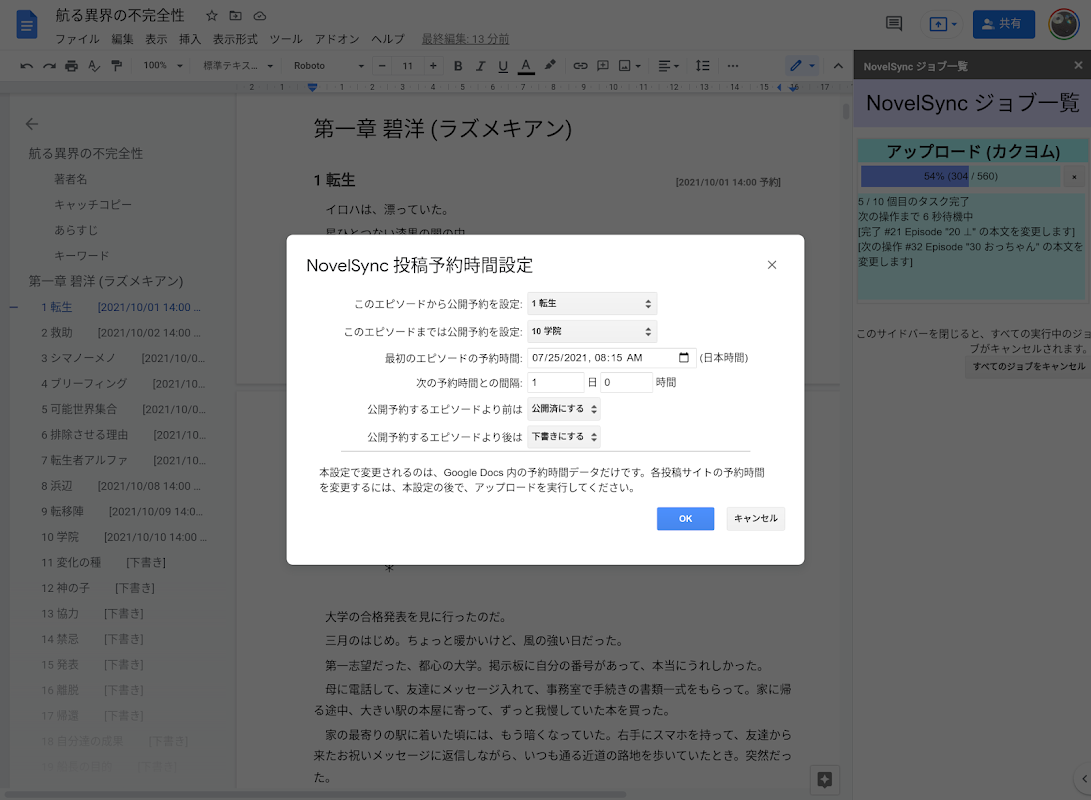
Task: Click the insert link icon
Action: point(580,66)
